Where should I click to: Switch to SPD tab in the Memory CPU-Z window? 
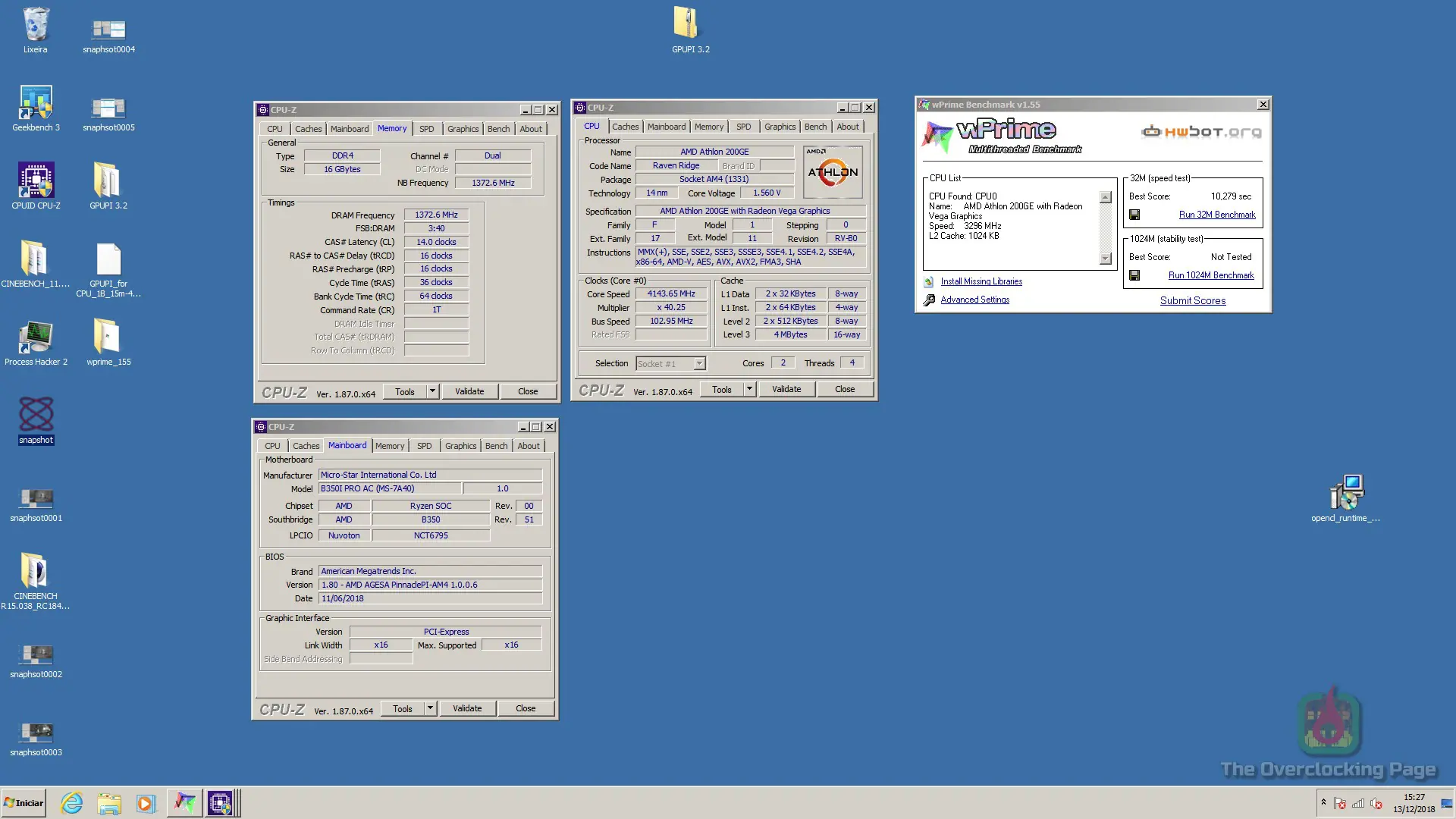(x=427, y=129)
